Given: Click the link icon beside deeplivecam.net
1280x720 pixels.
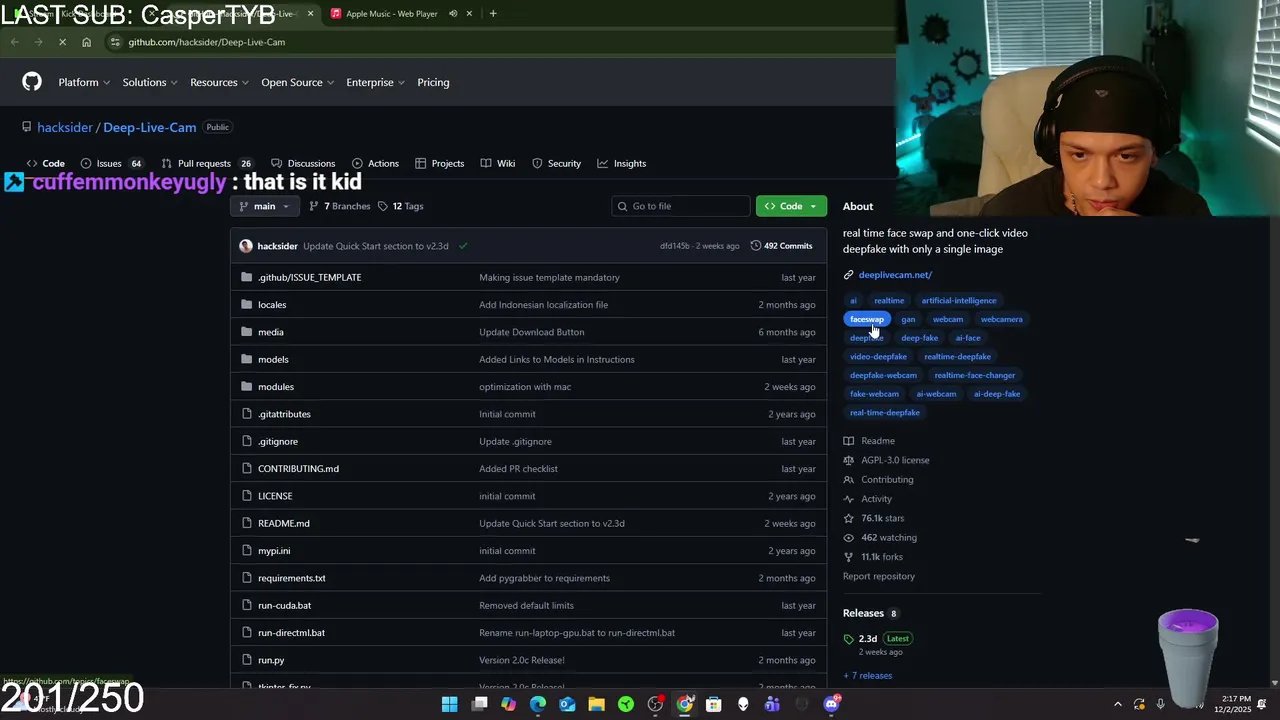Looking at the screenshot, I should (848, 275).
